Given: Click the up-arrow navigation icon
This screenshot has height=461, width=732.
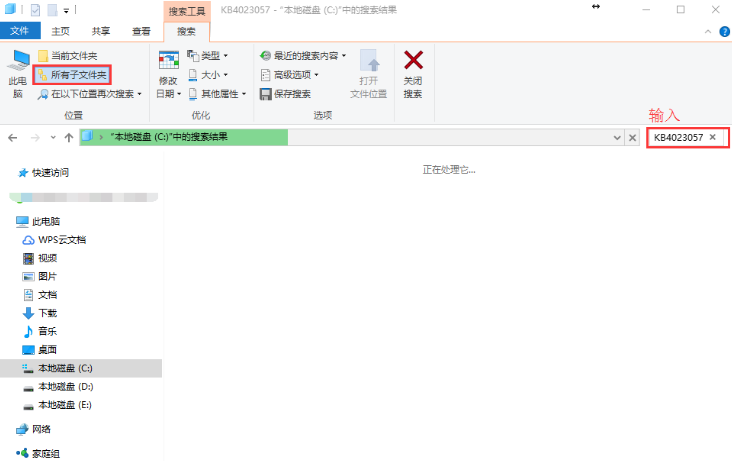Looking at the screenshot, I should click(68, 137).
